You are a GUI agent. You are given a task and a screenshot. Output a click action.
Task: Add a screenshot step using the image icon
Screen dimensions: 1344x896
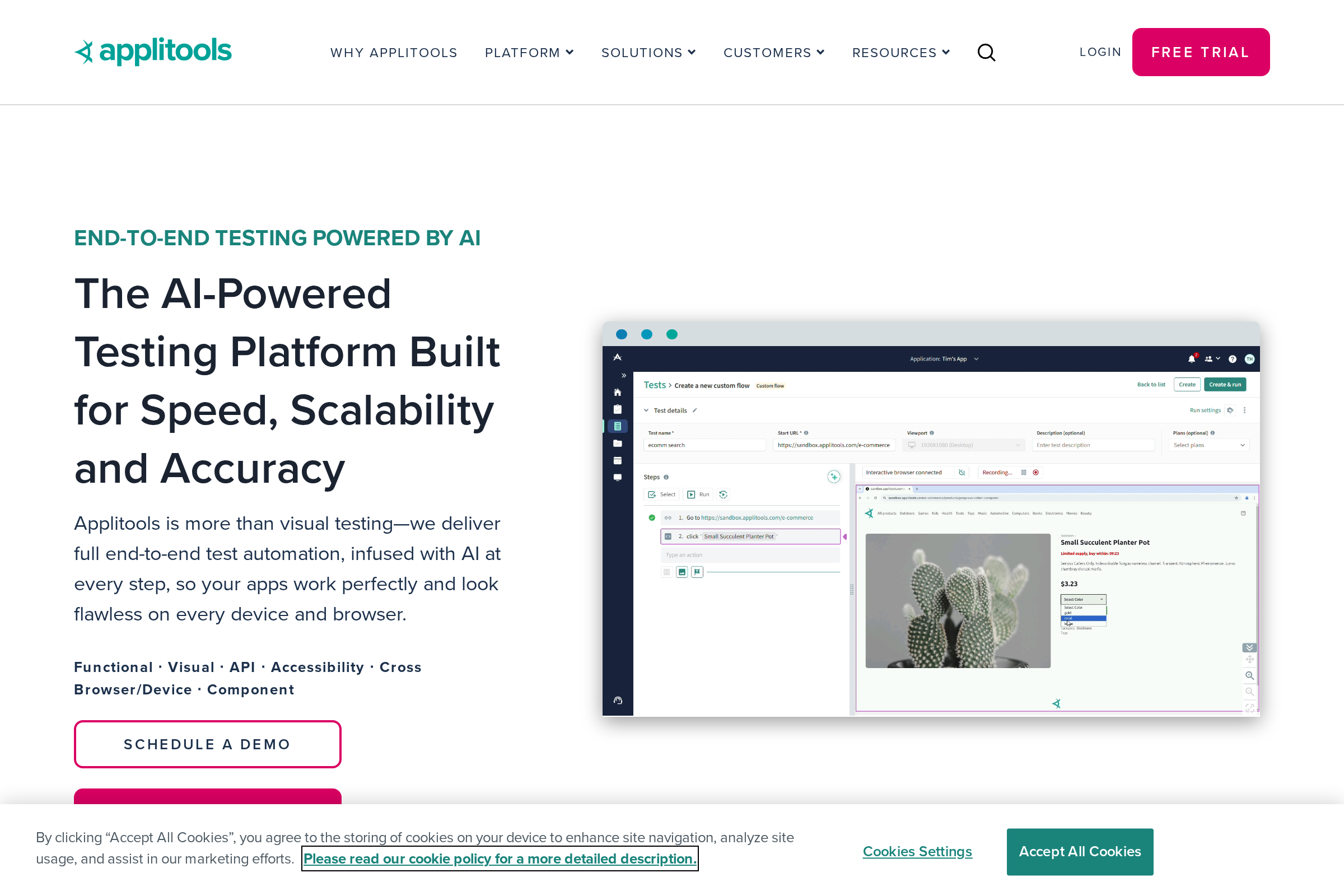click(x=682, y=572)
